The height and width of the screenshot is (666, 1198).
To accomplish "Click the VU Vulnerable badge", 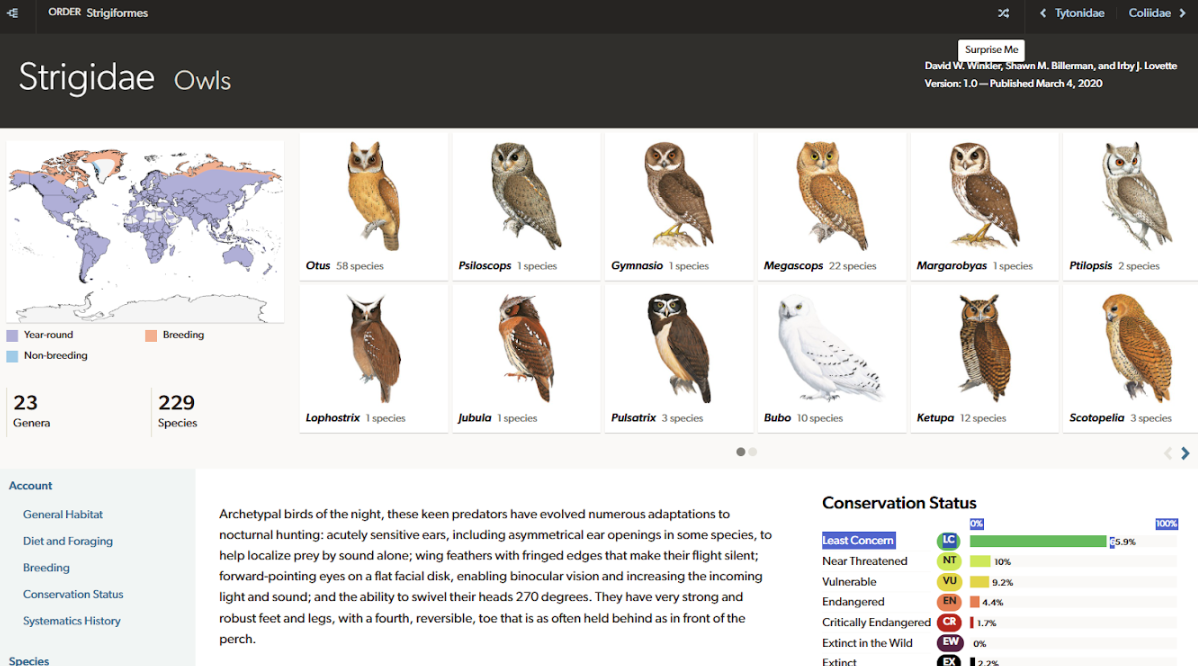I will [x=948, y=582].
